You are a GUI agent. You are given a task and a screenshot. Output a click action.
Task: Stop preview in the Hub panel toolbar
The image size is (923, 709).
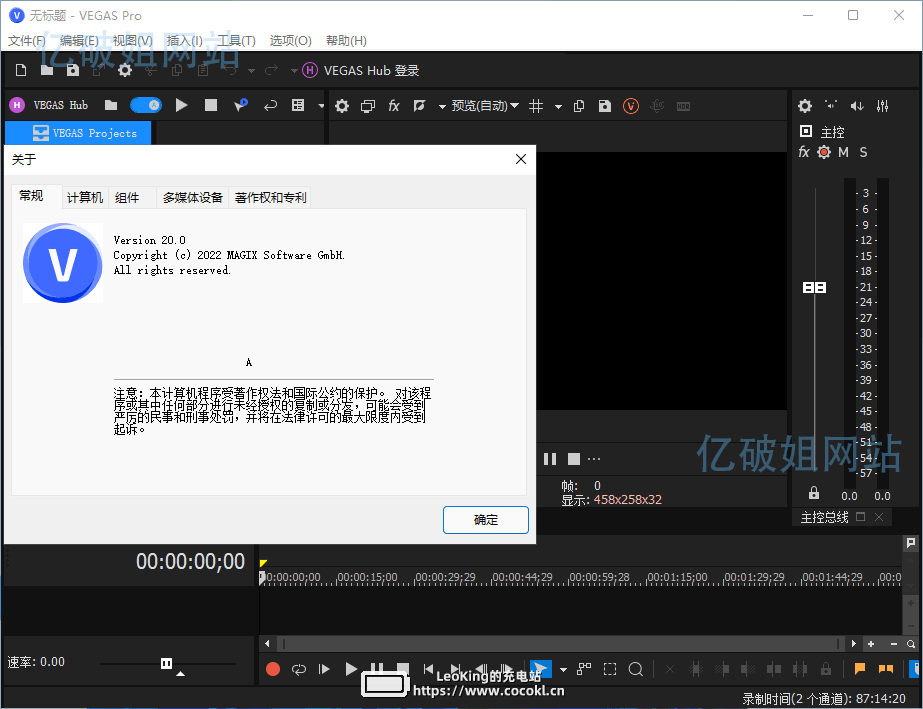point(211,105)
